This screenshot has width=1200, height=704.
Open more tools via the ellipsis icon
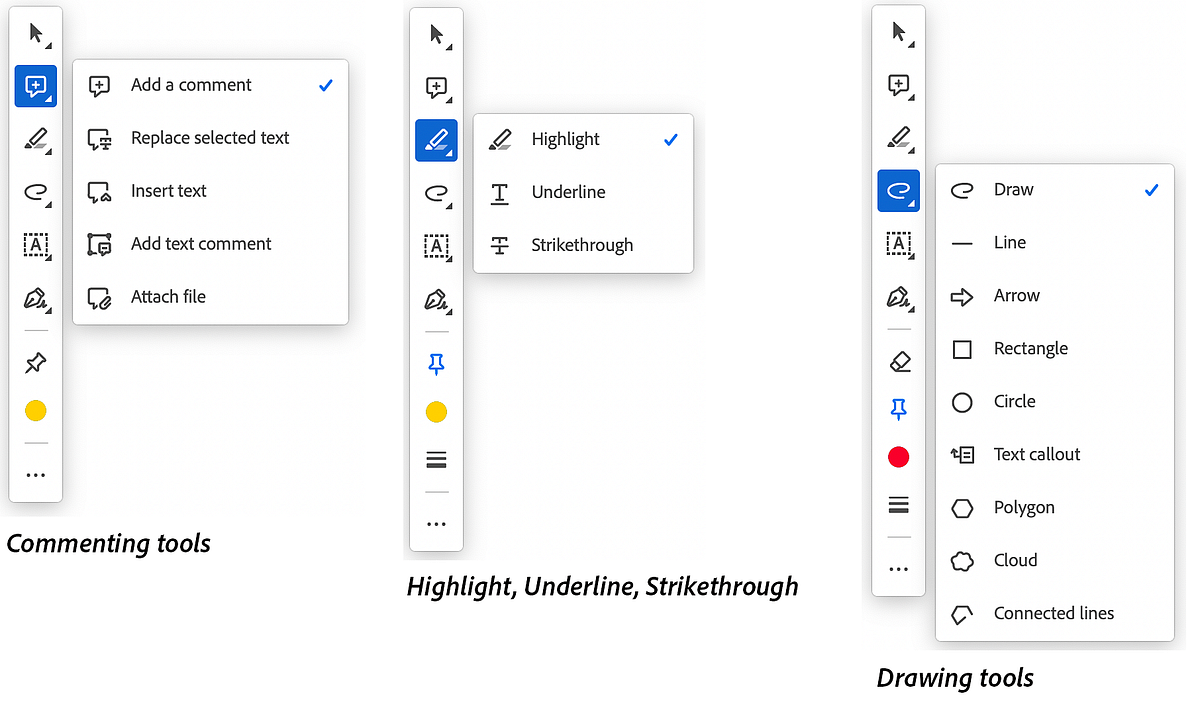tap(35, 474)
